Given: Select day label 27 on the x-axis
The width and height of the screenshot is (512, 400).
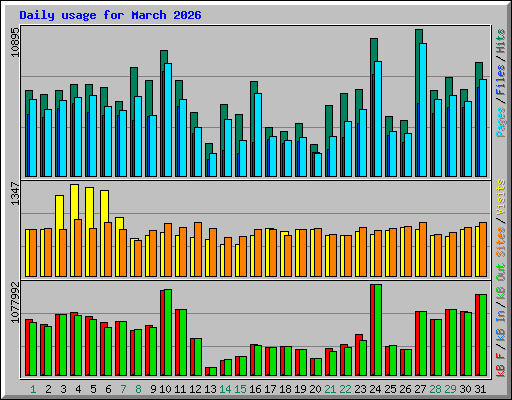Looking at the screenshot, I should tap(420, 389).
